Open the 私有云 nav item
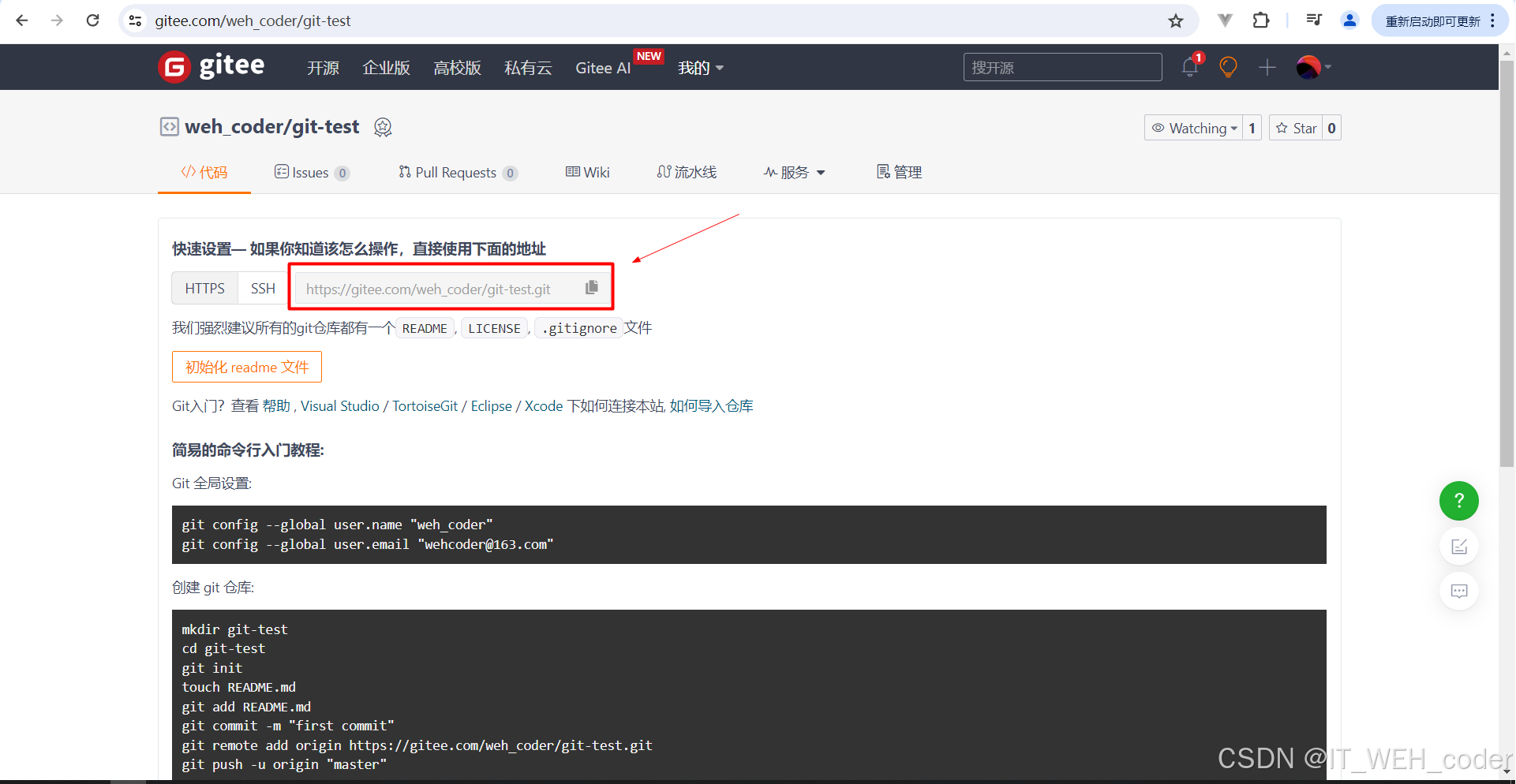This screenshot has height=784, width=1516. click(x=528, y=68)
